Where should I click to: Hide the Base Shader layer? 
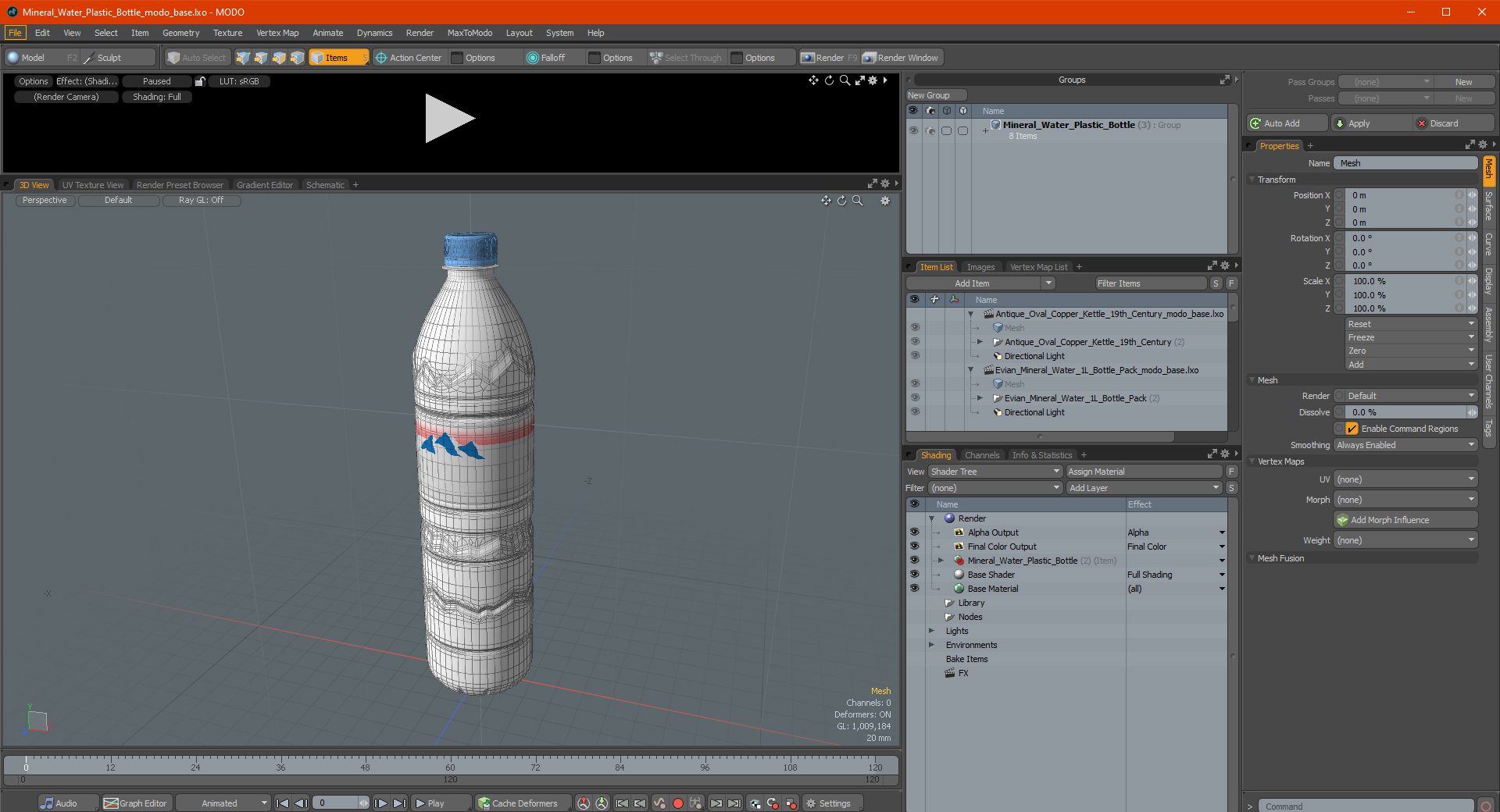pyautogui.click(x=914, y=575)
